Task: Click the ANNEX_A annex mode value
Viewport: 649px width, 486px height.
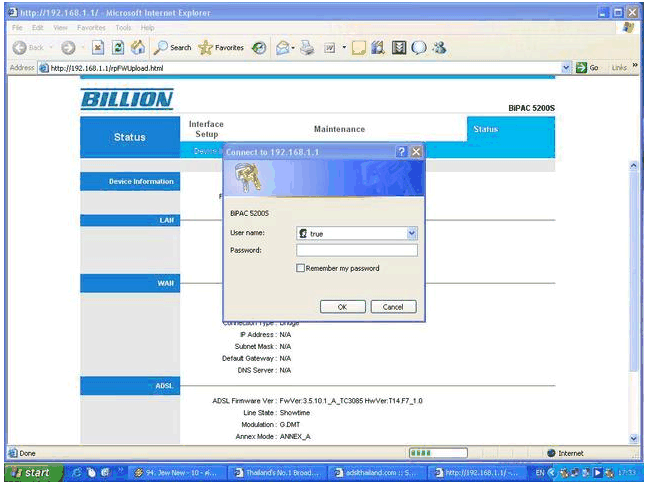Action: (x=295, y=436)
